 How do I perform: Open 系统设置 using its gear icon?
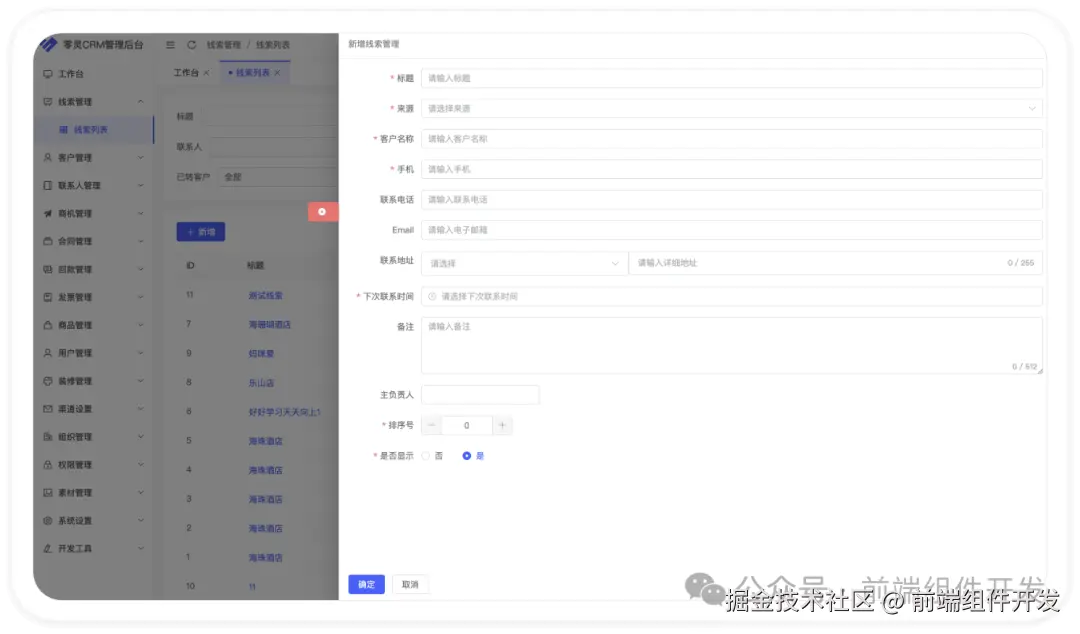46,520
